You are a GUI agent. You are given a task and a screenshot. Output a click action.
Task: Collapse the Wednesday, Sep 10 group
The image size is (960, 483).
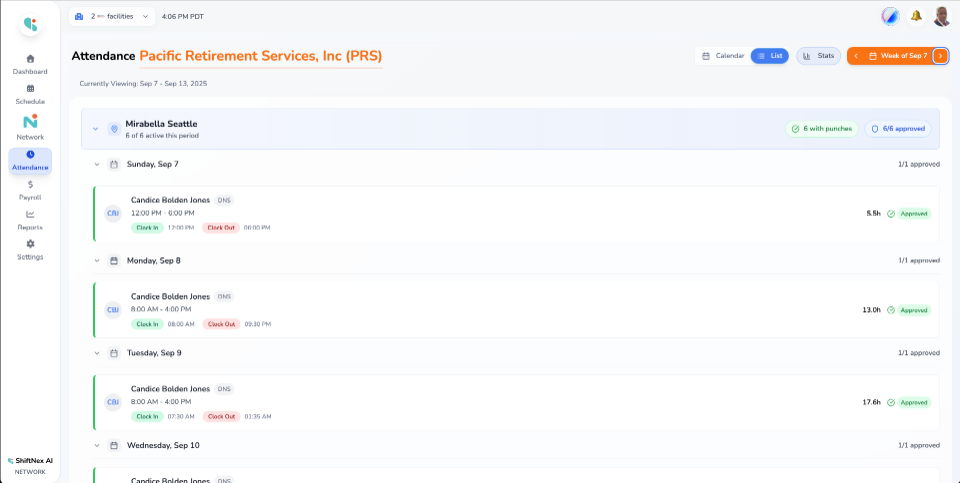pyautogui.click(x=97, y=446)
